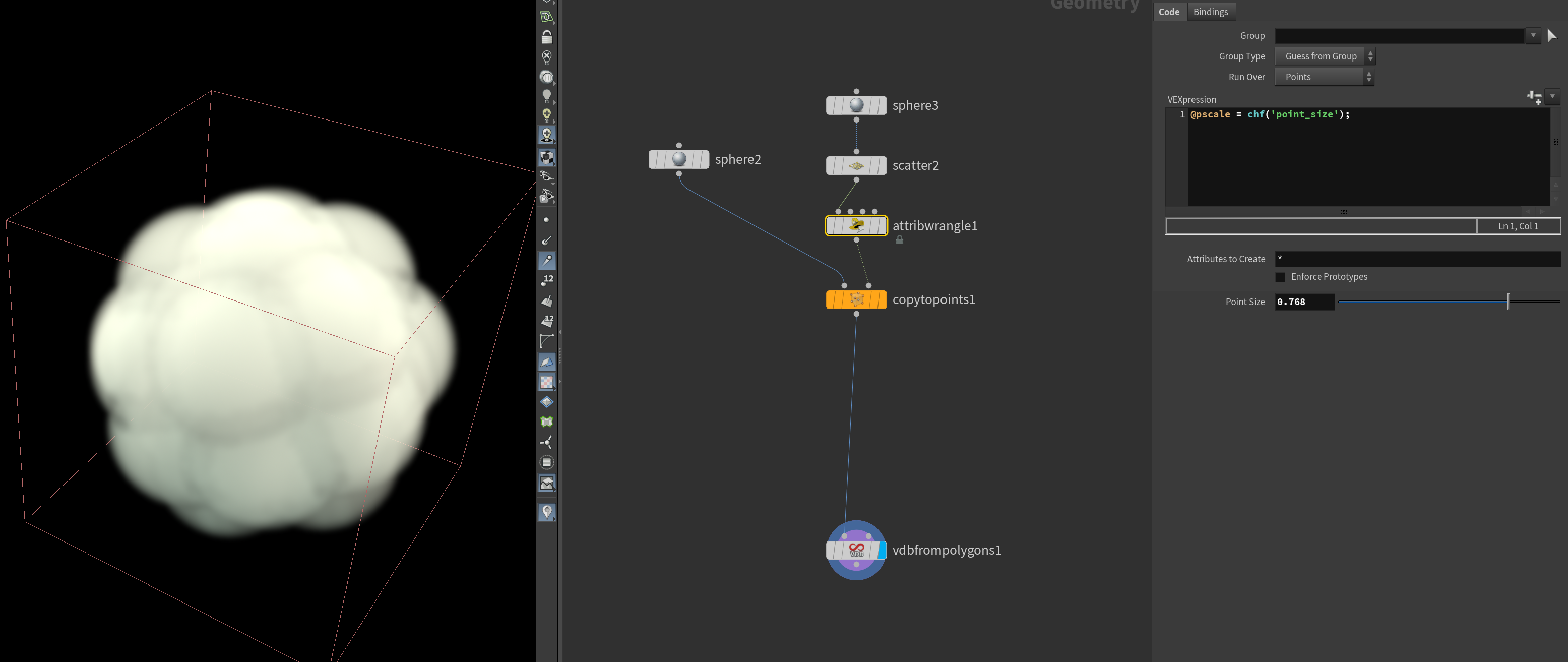Click the viewport background image icon
Screen dimensions: 1568x662
(x=547, y=483)
